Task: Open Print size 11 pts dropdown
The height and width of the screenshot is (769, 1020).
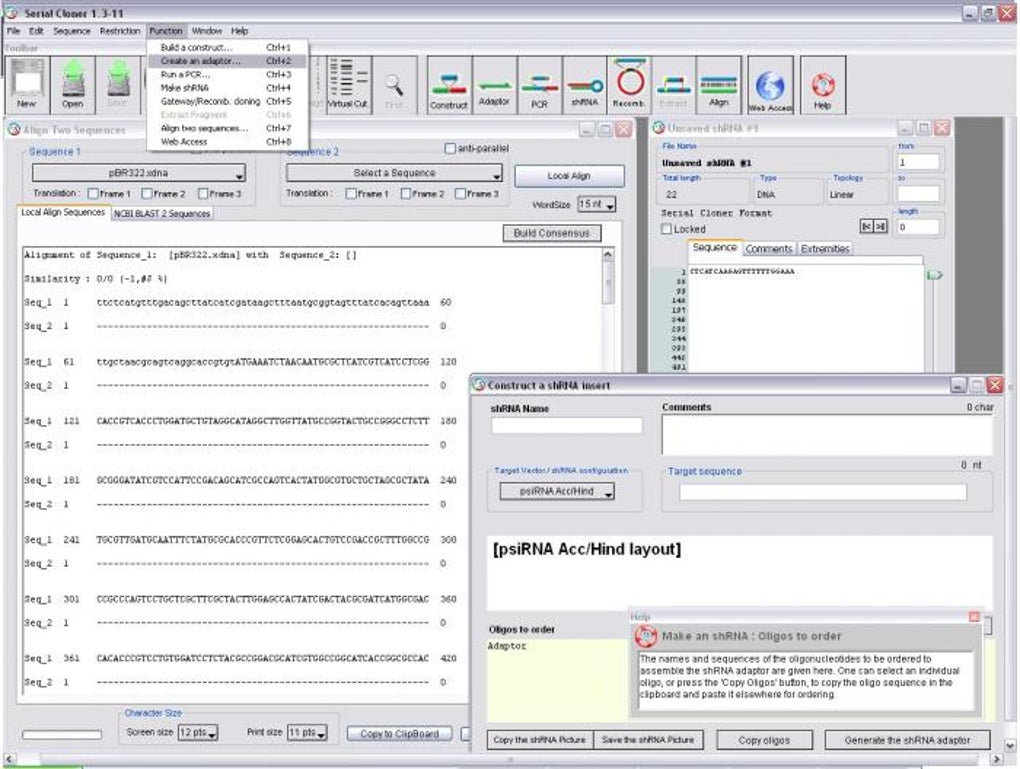Action: 307,733
